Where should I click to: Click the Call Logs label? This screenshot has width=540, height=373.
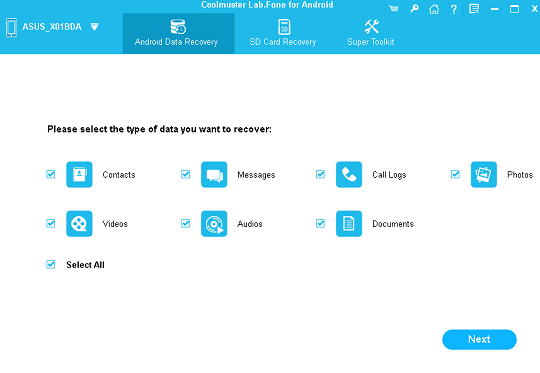pos(389,175)
